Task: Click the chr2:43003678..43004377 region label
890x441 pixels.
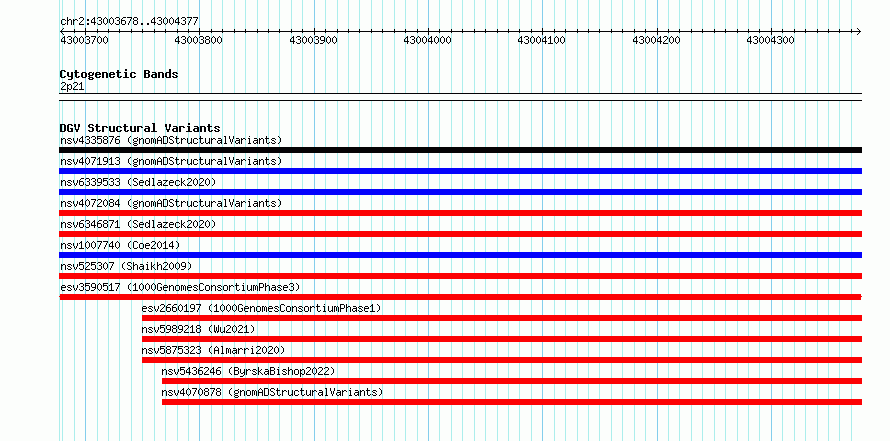Action: click(x=129, y=22)
